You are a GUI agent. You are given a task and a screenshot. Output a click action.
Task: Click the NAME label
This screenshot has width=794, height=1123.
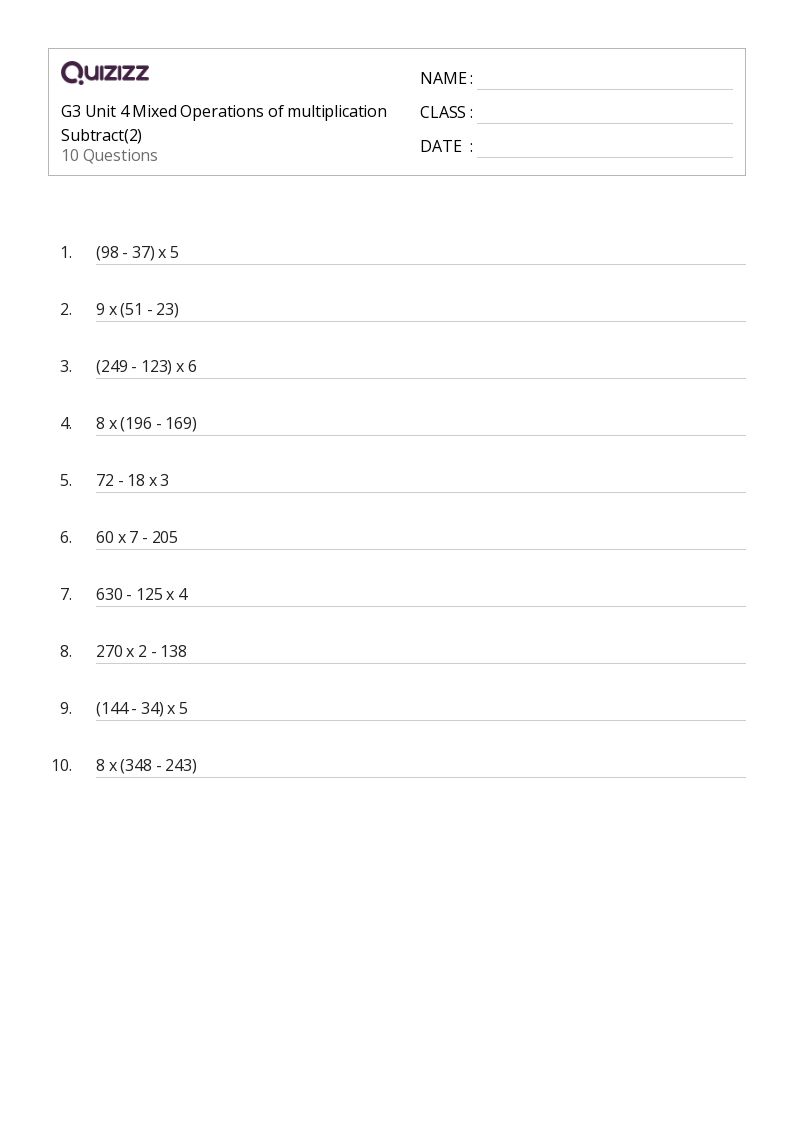(443, 79)
